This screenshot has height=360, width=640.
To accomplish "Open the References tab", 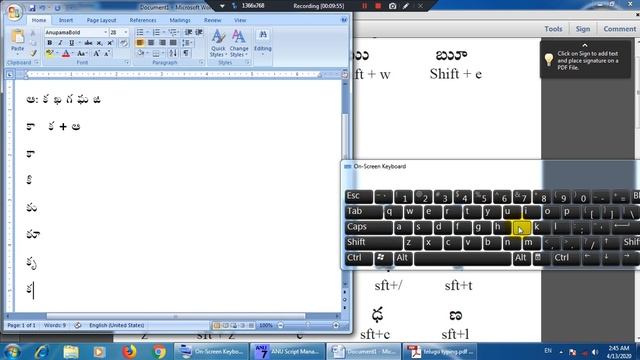I will tap(143, 20).
